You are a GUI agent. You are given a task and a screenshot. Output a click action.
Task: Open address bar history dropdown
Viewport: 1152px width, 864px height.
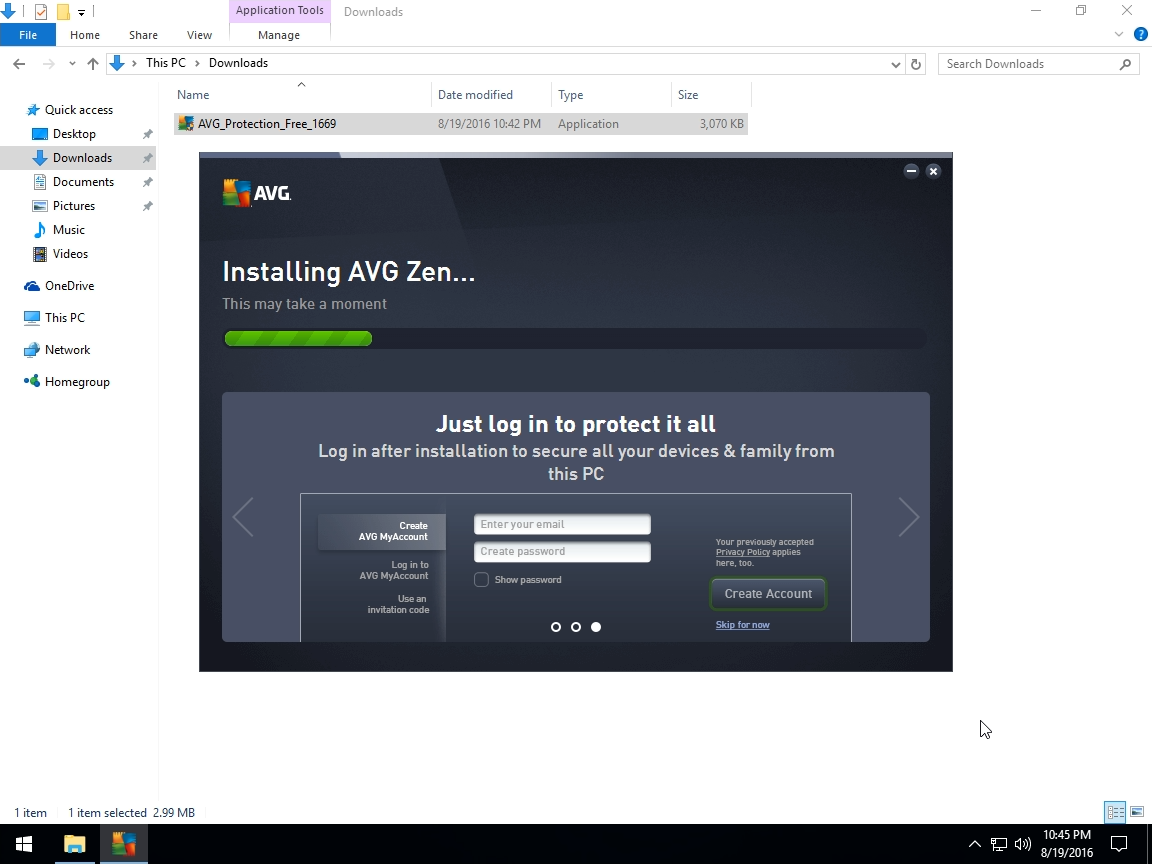coord(896,64)
